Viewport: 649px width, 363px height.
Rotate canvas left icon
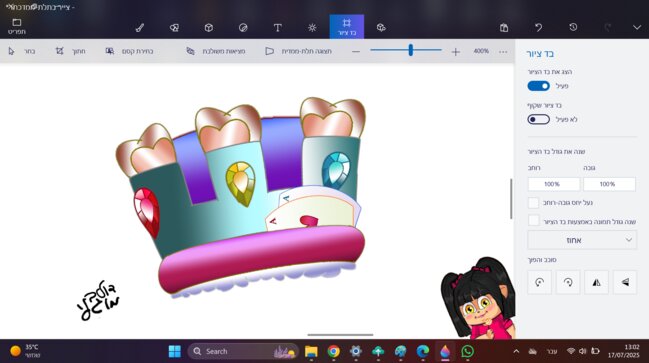click(x=539, y=282)
